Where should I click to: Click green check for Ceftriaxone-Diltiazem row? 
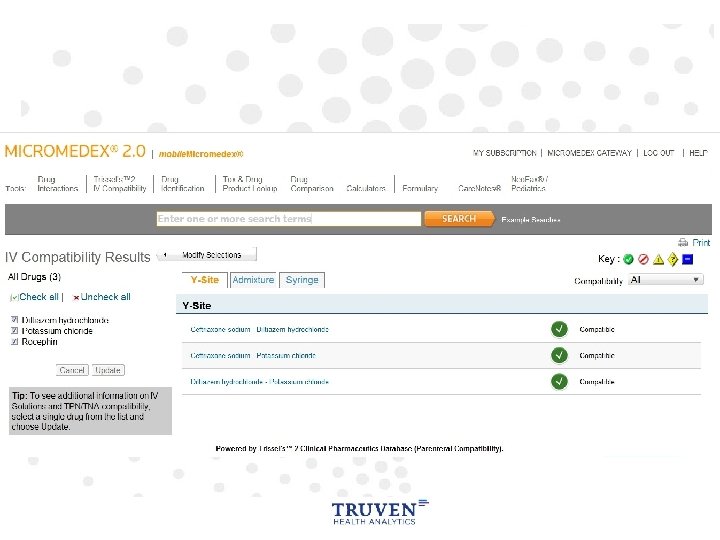pyautogui.click(x=559, y=329)
